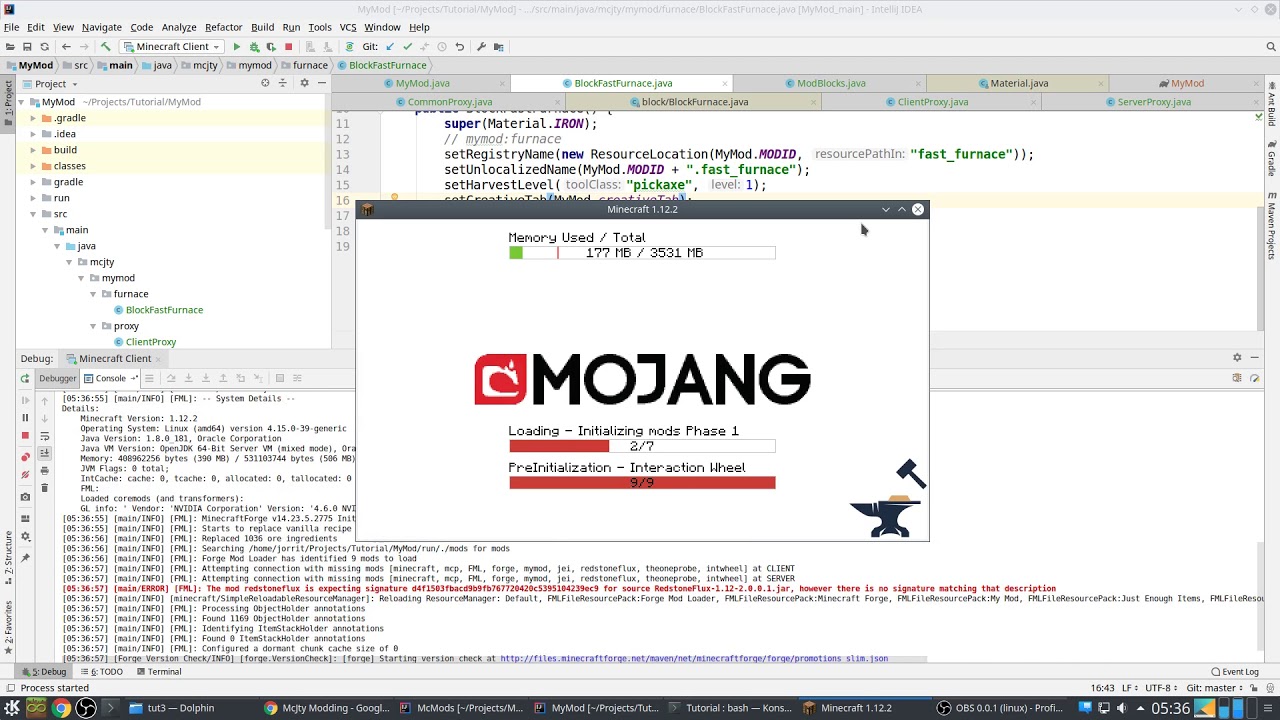
Task: Open the Navigate menu
Action: [x=101, y=27]
